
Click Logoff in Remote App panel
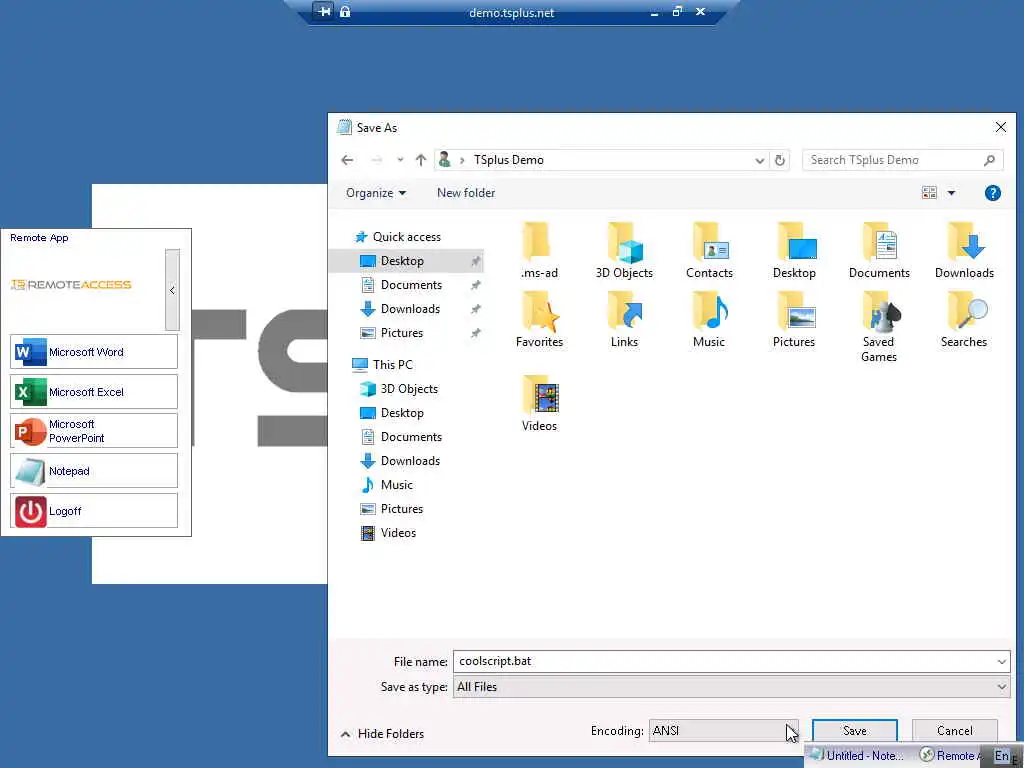coord(94,511)
